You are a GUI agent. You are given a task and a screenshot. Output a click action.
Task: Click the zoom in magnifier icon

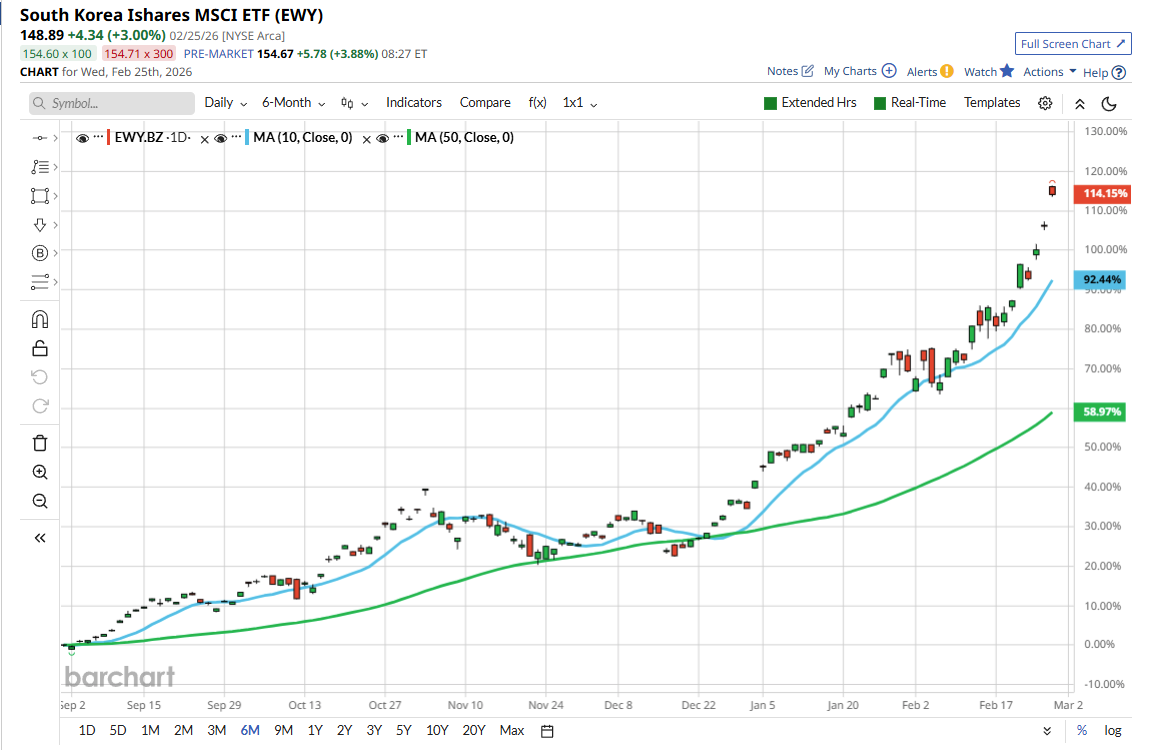[x=40, y=472]
